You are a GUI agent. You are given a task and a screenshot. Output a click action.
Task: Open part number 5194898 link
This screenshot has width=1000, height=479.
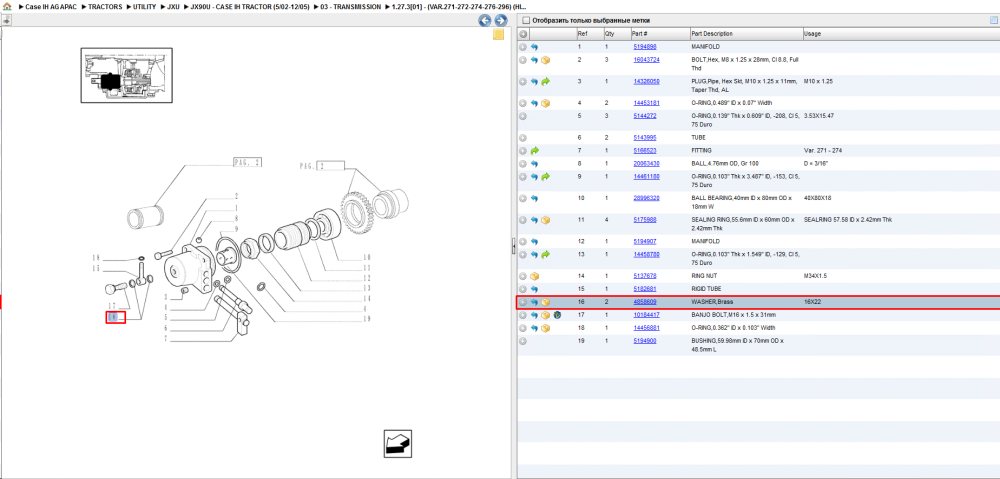(644, 47)
